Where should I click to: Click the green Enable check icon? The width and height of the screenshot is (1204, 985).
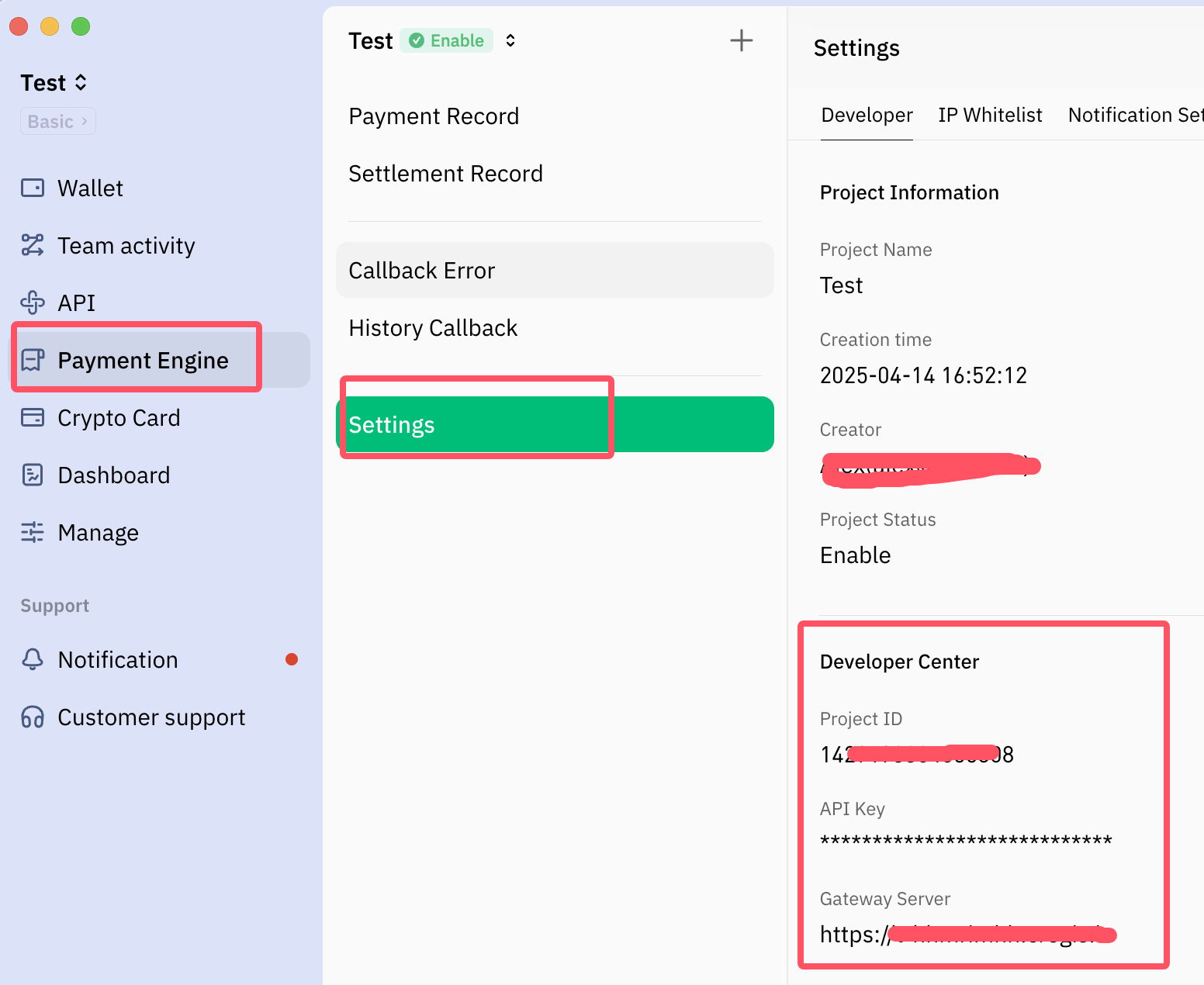click(417, 40)
